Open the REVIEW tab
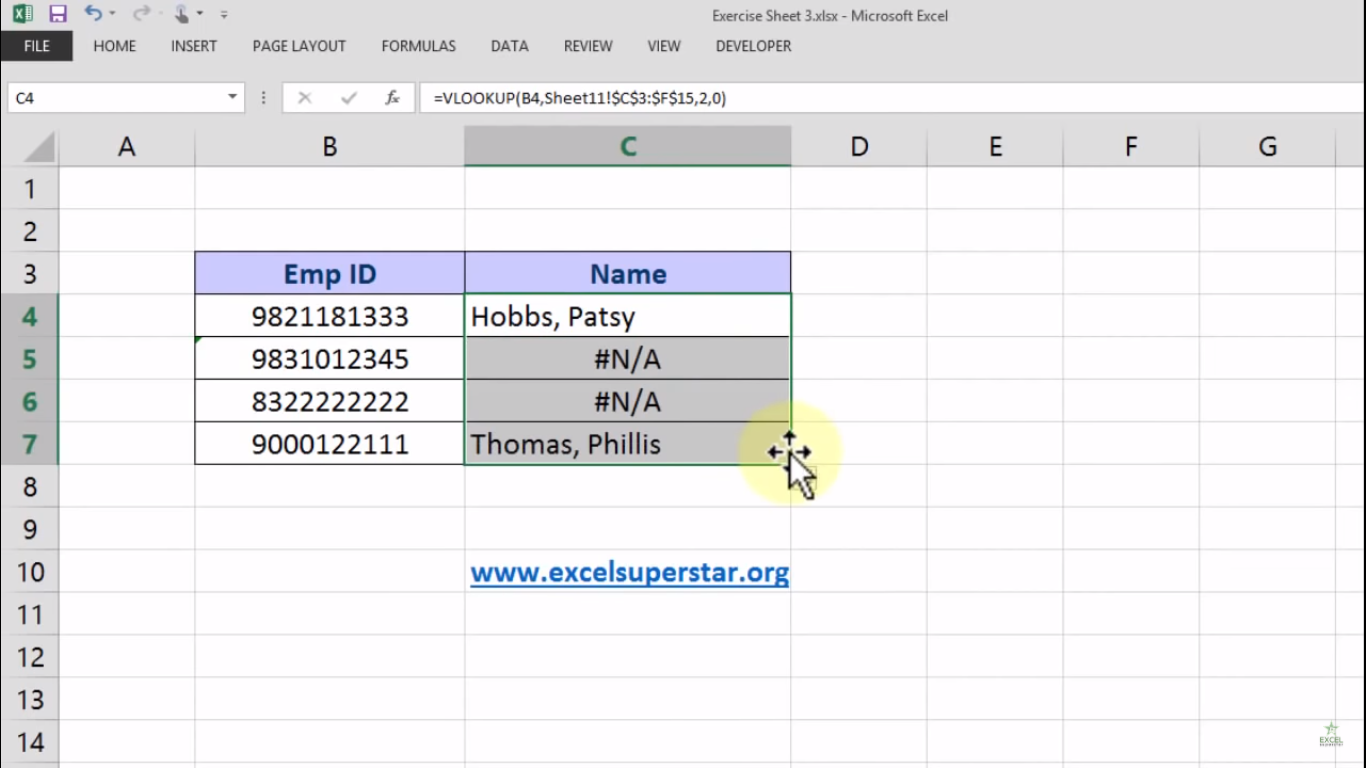1366x768 pixels. (x=588, y=46)
